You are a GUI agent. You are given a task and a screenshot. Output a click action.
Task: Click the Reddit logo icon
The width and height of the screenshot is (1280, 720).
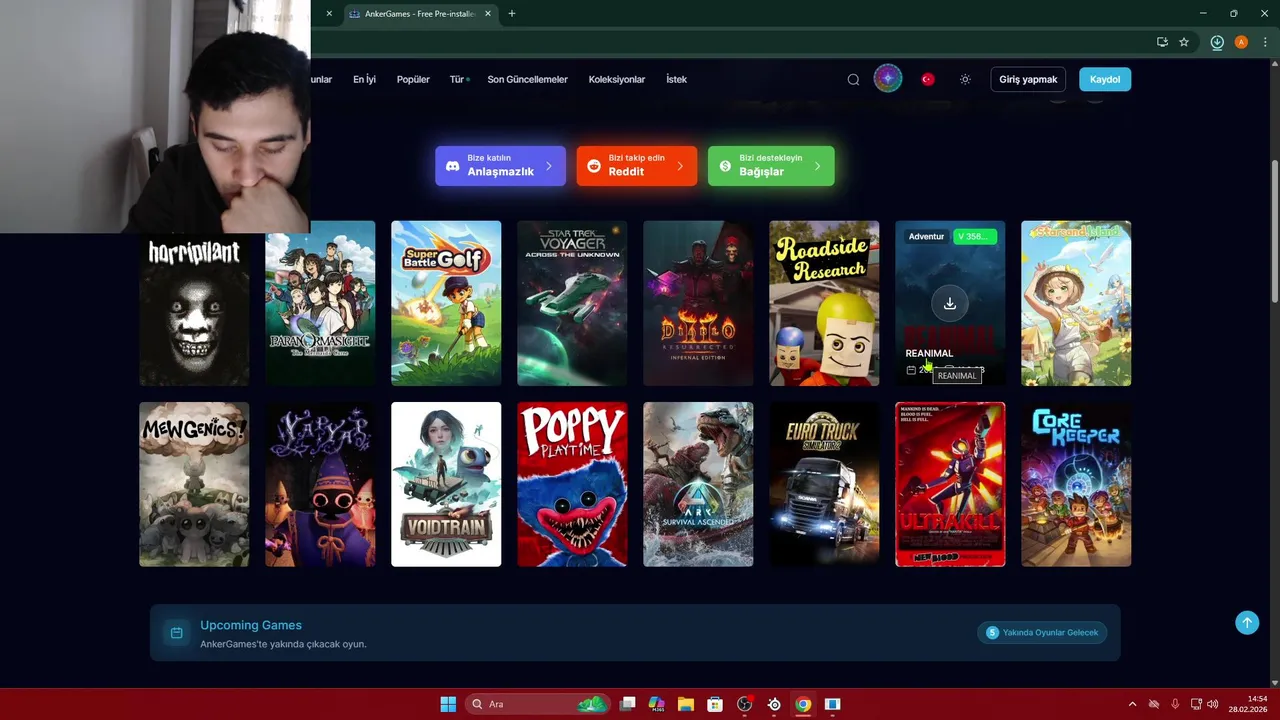pyautogui.click(x=594, y=166)
